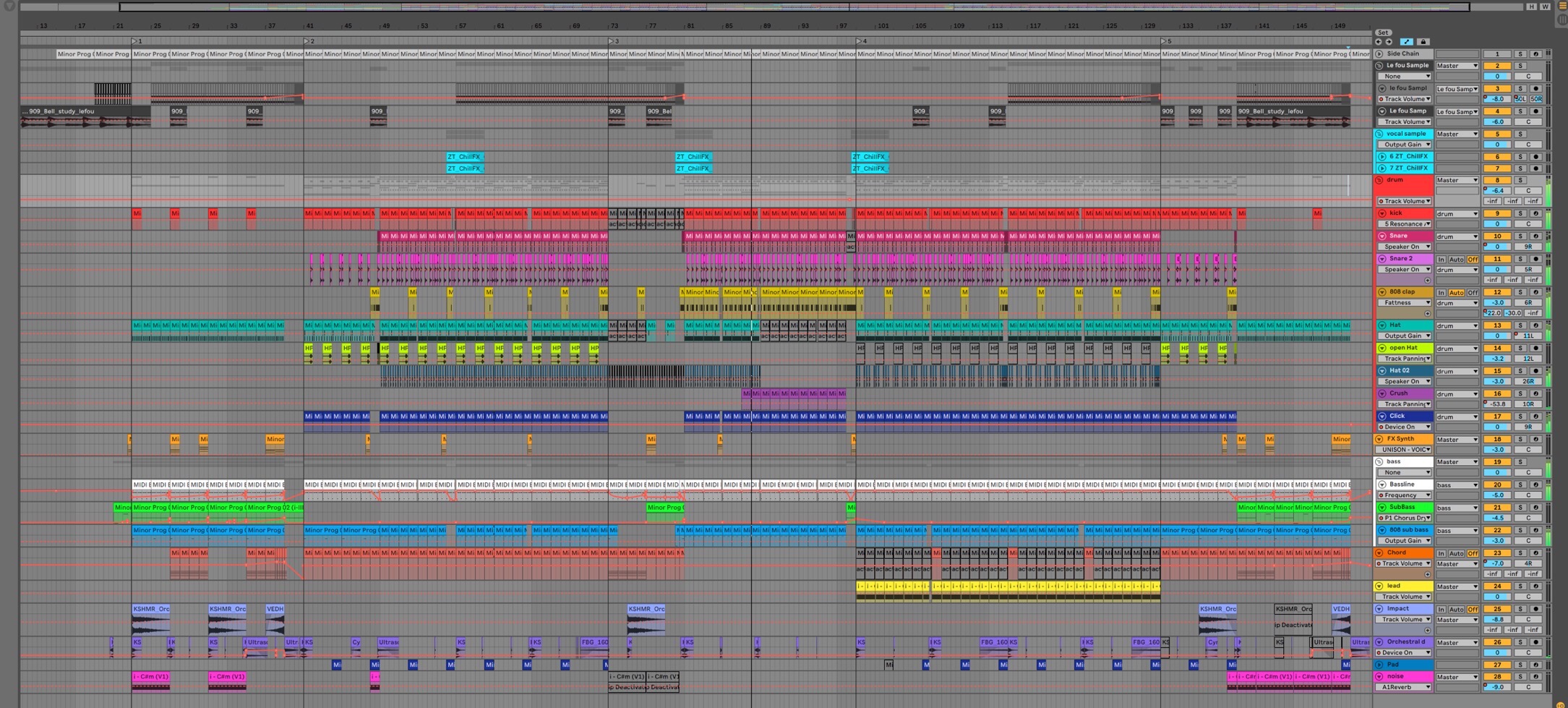
Task: Toggle track activator number 18 for FX Synth
Action: click(x=1497, y=439)
